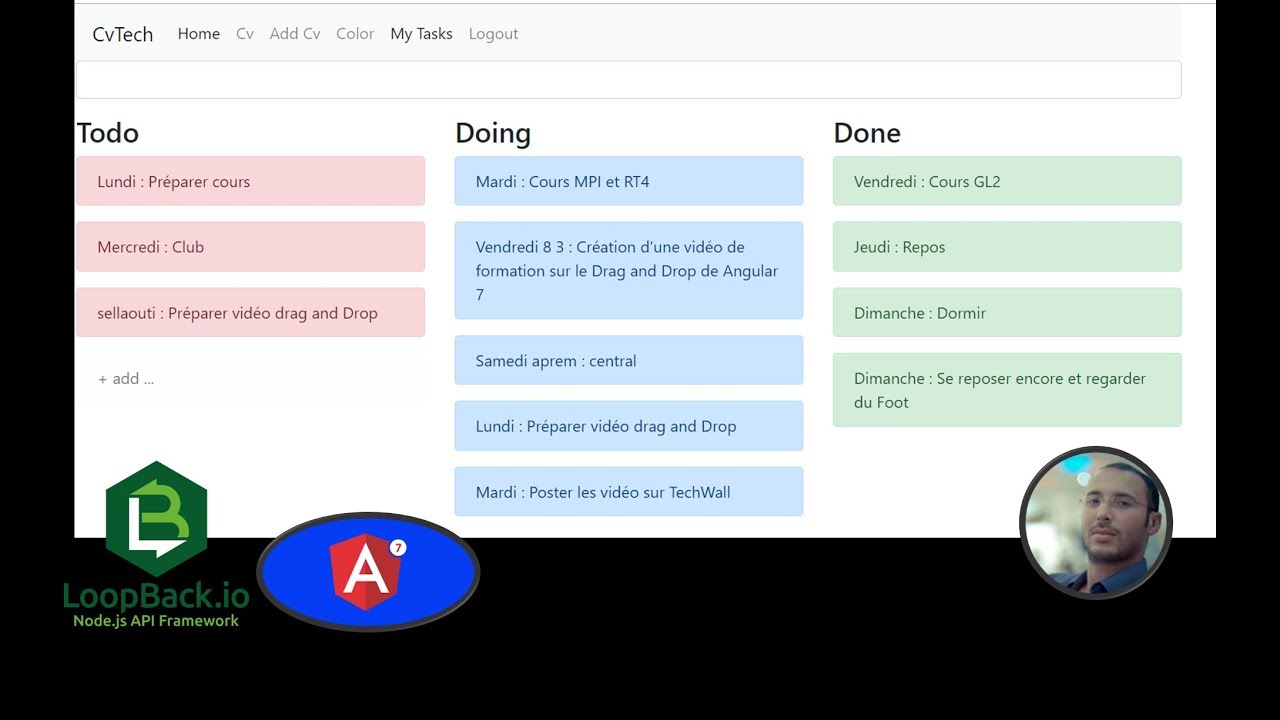Image resolution: width=1280 pixels, height=720 pixels.
Task: Go to the Home nav item
Action: [199, 34]
